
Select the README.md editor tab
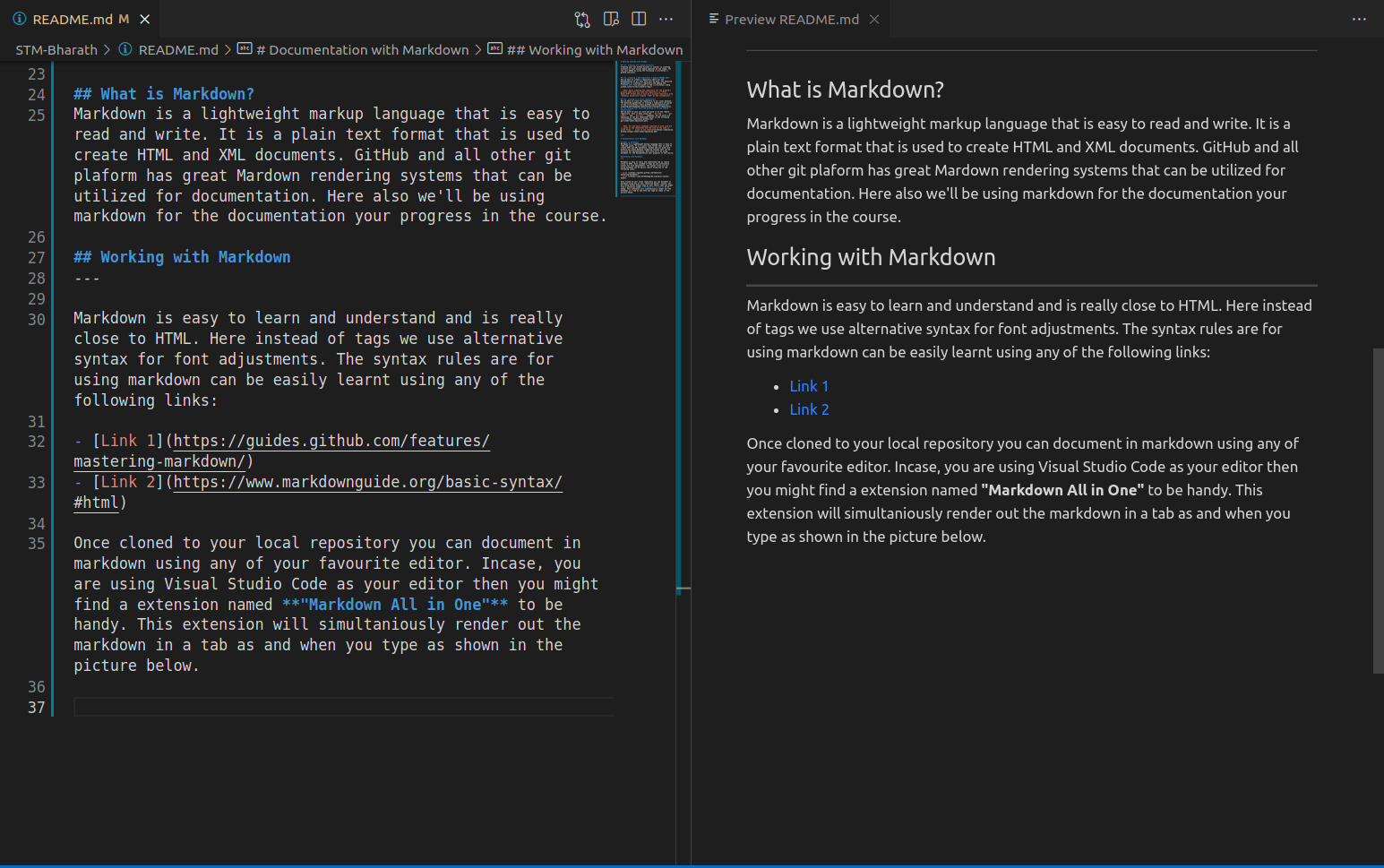click(x=82, y=19)
